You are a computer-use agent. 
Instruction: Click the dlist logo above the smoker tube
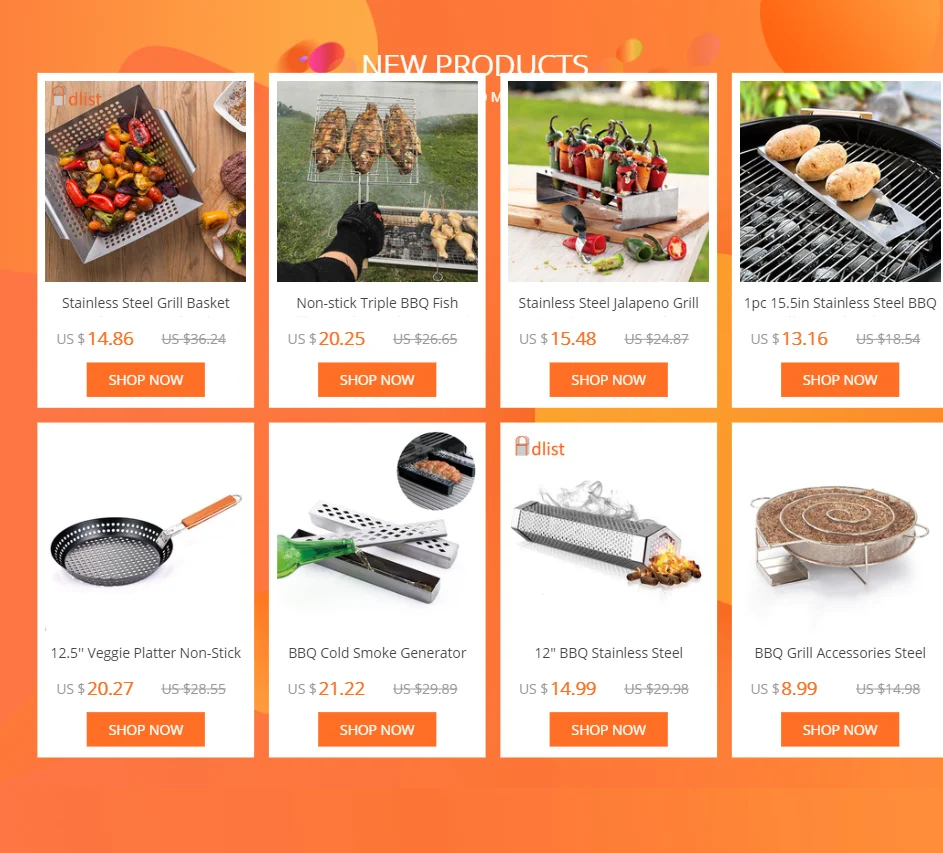539,447
